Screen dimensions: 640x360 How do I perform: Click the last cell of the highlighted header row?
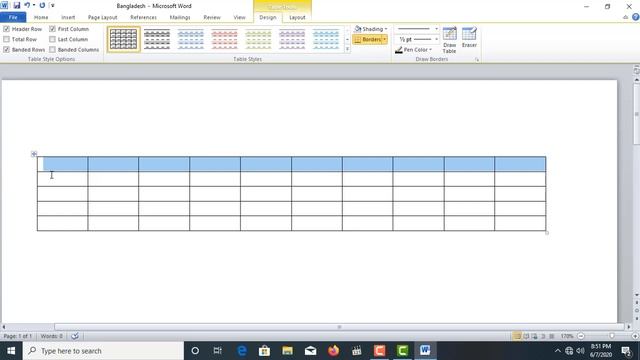[x=520, y=164]
